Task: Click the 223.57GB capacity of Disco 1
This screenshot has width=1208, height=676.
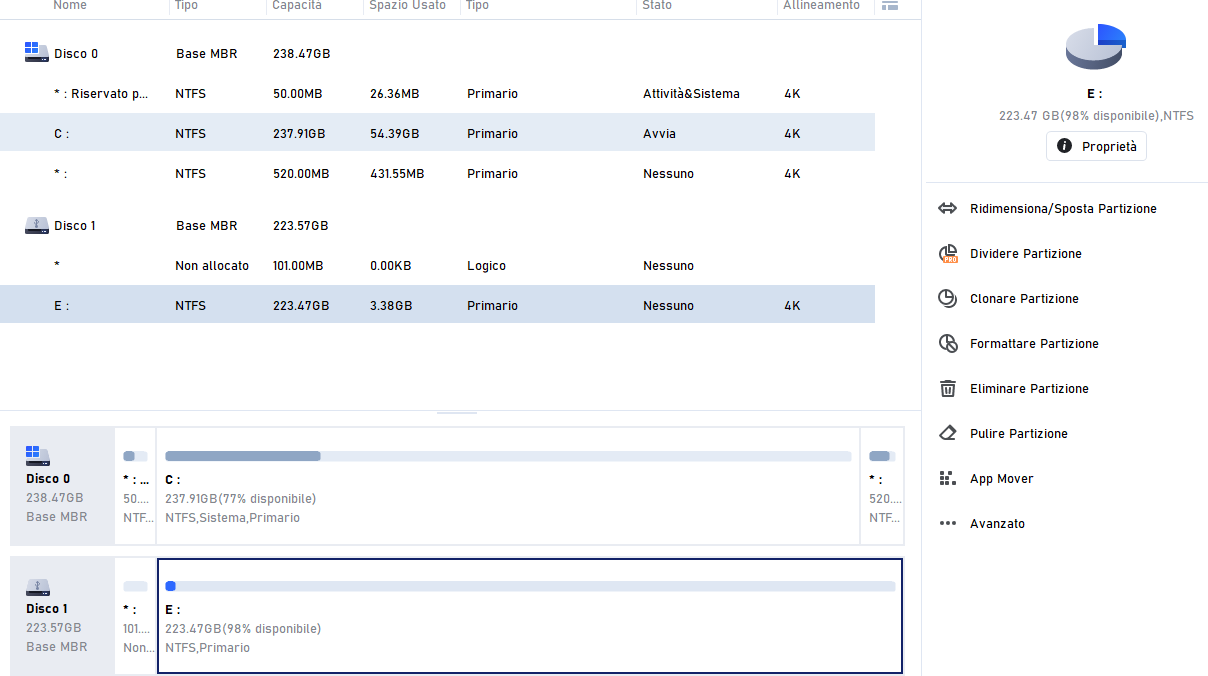Action: [301, 226]
